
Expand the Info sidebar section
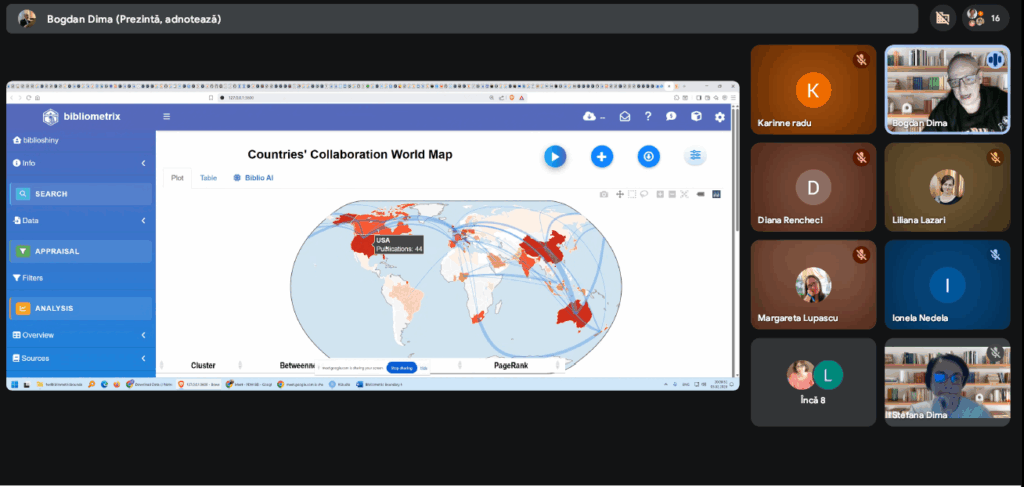80,163
